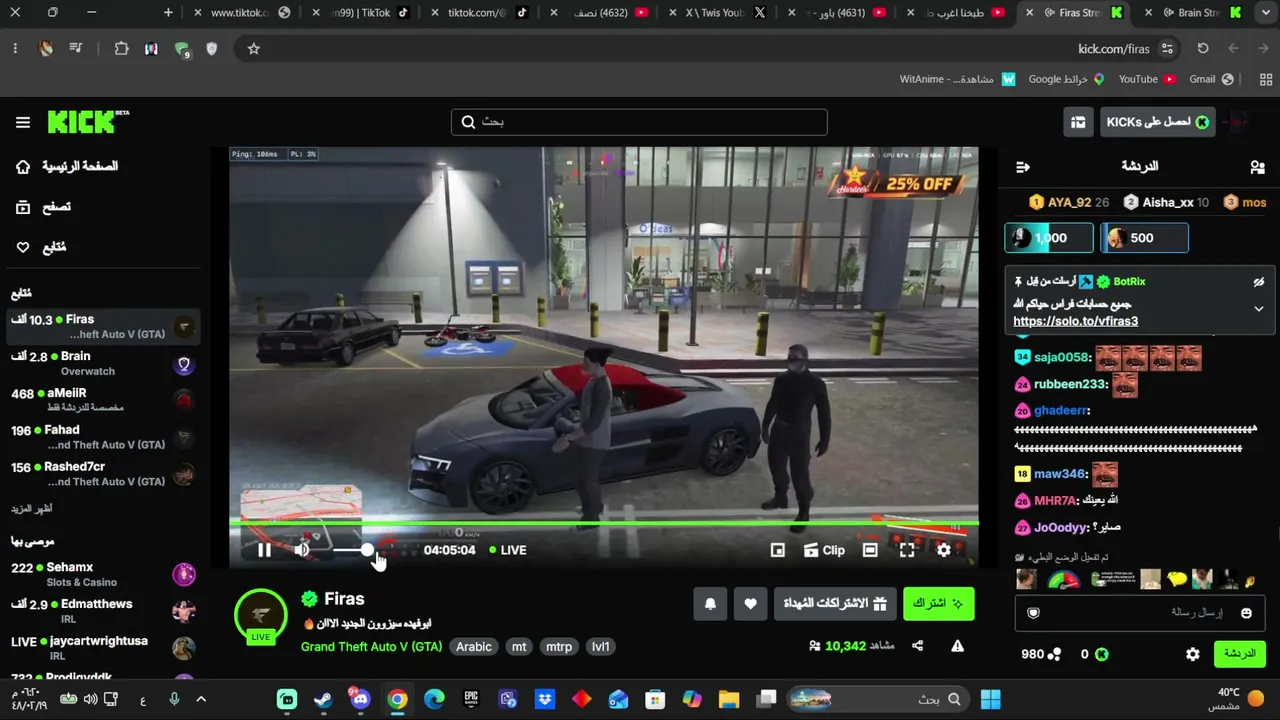Image resolution: width=1280 pixels, height=720 pixels.
Task: Select the Arabic tag
Action: [474, 647]
